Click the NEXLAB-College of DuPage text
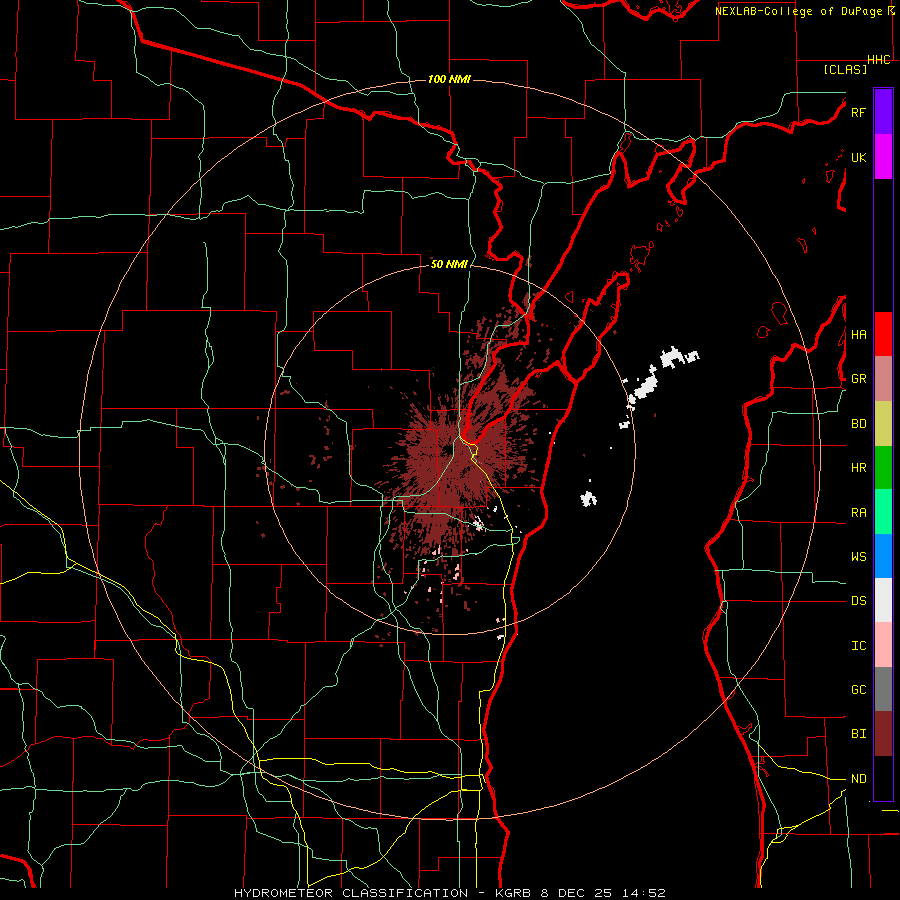 coord(798,11)
